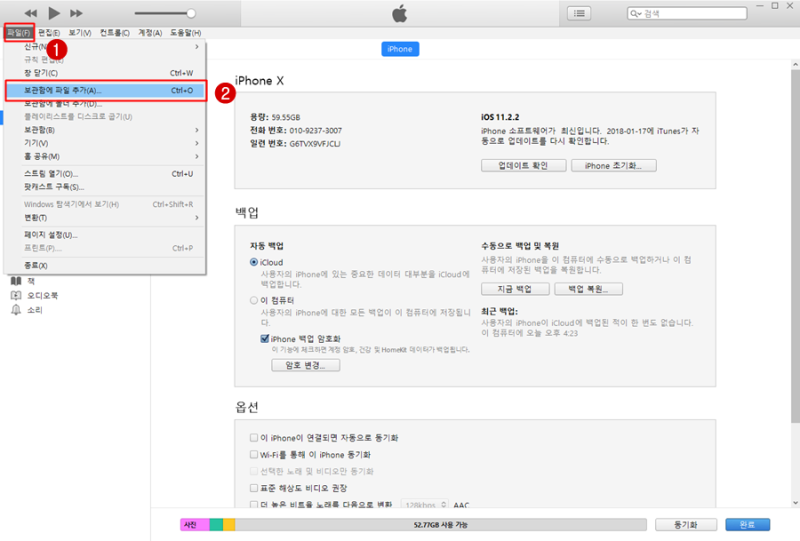The height and width of the screenshot is (541, 800).
Task: Click the 업데이트 확인 button
Action: [523, 166]
